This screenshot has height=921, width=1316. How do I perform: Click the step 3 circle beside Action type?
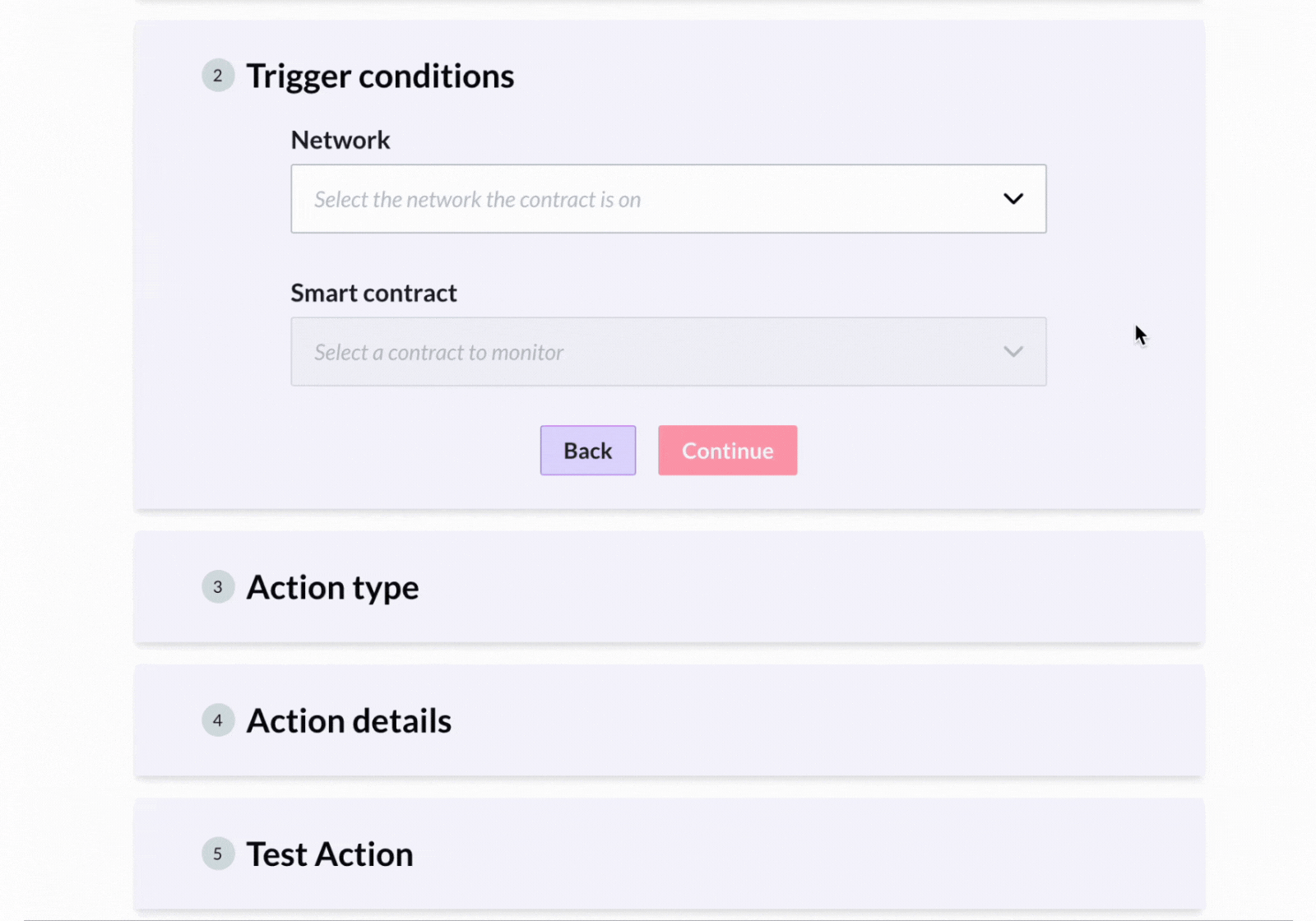[218, 587]
